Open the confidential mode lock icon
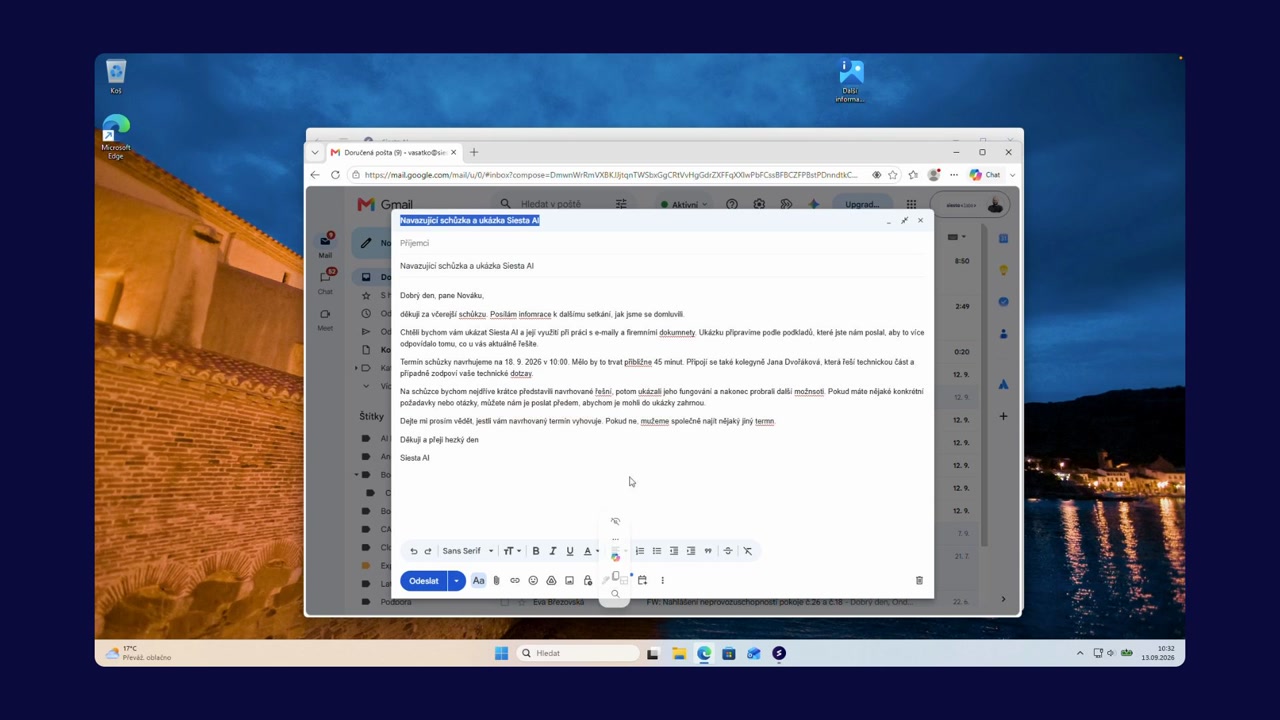 [588, 580]
